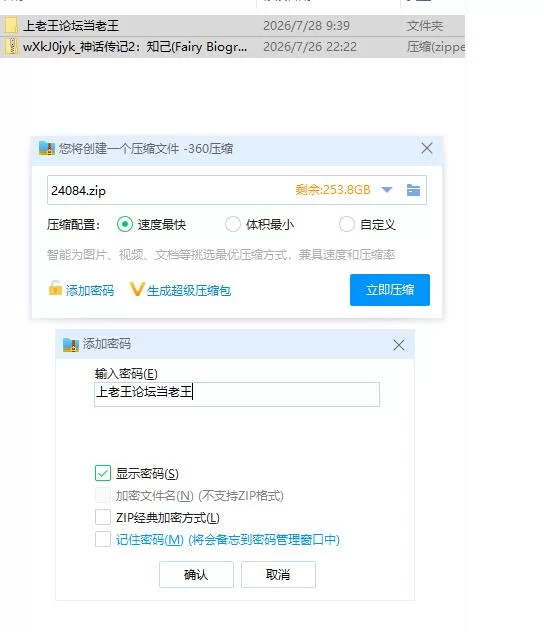The image size is (544, 632).
Task: Click the 文件夹 type cell
Action: point(425,26)
